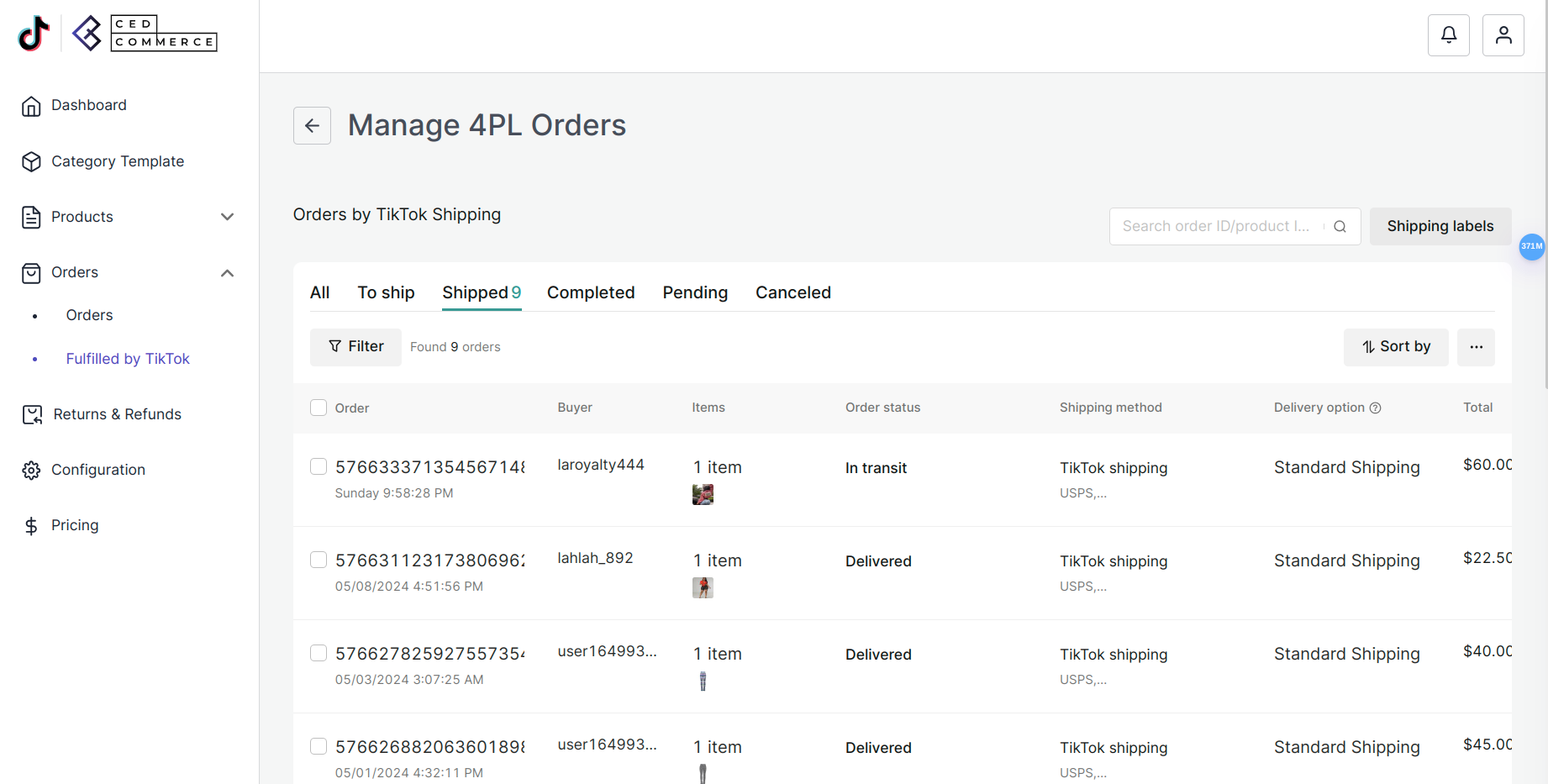The height and width of the screenshot is (784, 1548).
Task: Click the Dashboard home icon
Action: point(31,106)
